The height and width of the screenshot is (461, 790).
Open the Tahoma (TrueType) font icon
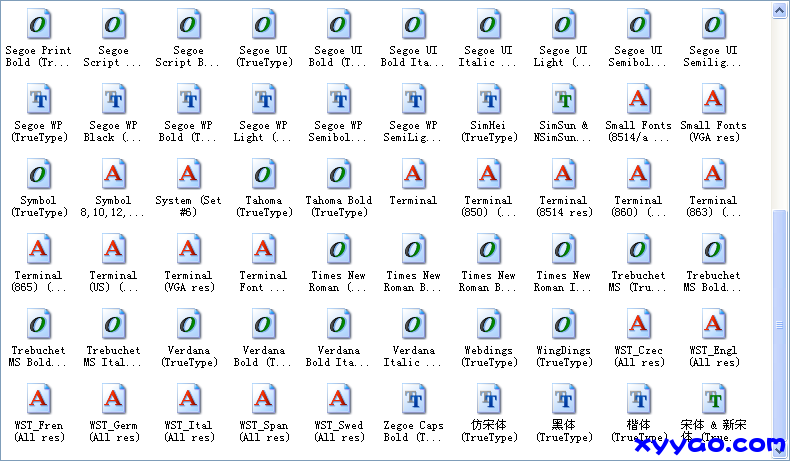(x=264, y=174)
